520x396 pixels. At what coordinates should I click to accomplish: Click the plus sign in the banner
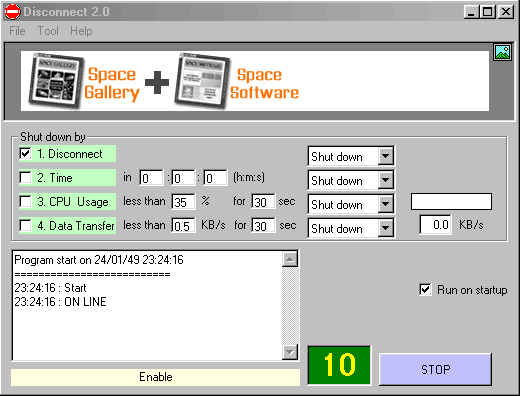157,82
